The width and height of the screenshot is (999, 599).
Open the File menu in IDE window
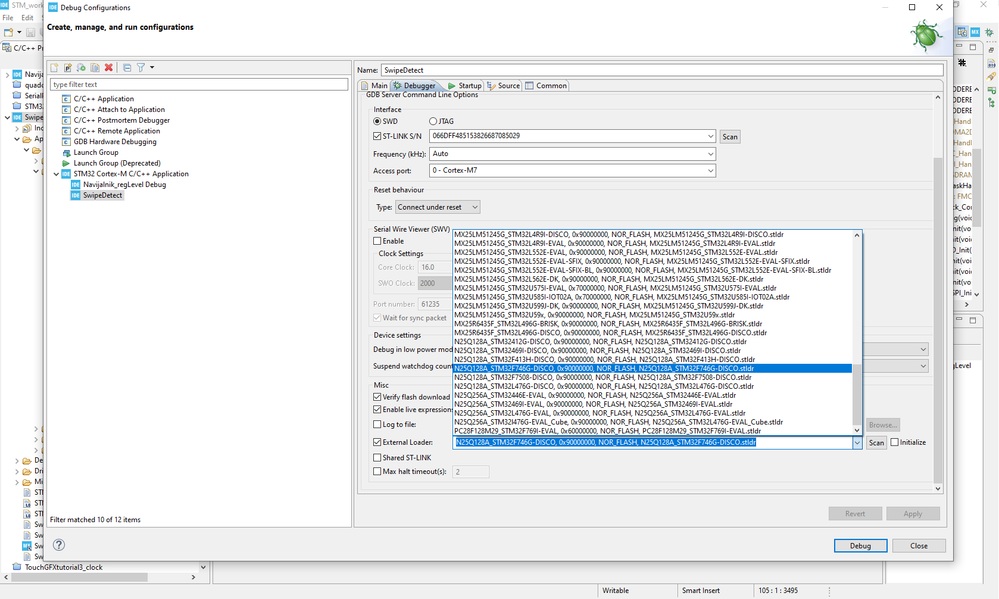point(8,18)
